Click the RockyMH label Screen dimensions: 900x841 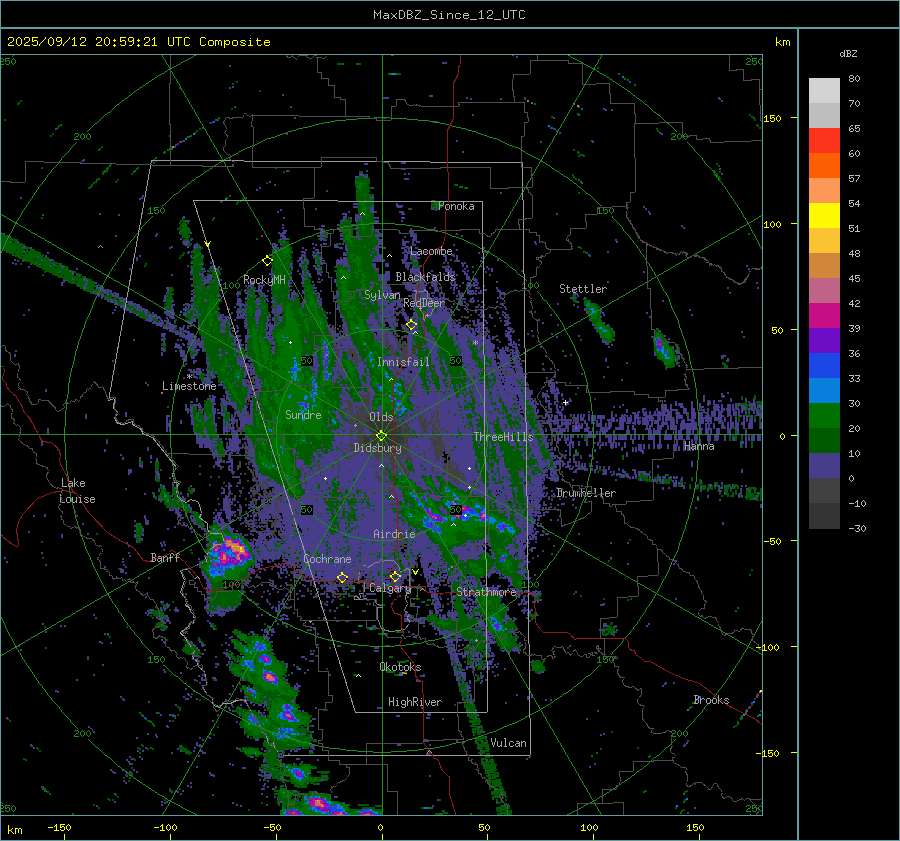pyautogui.click(x=264, y=280)
